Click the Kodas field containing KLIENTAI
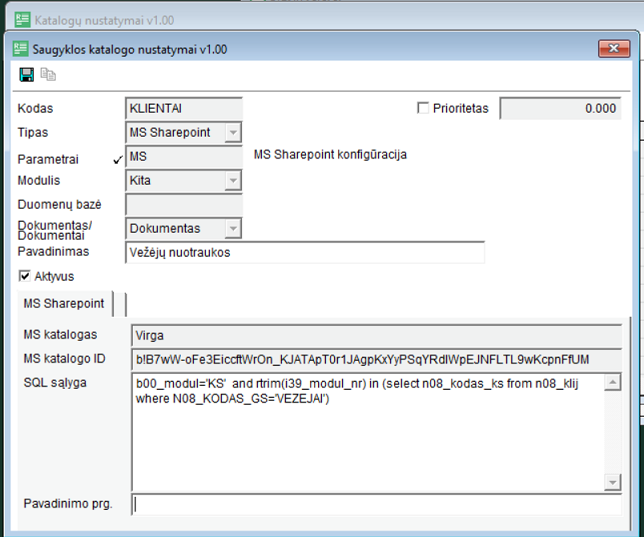 [183, 108]
